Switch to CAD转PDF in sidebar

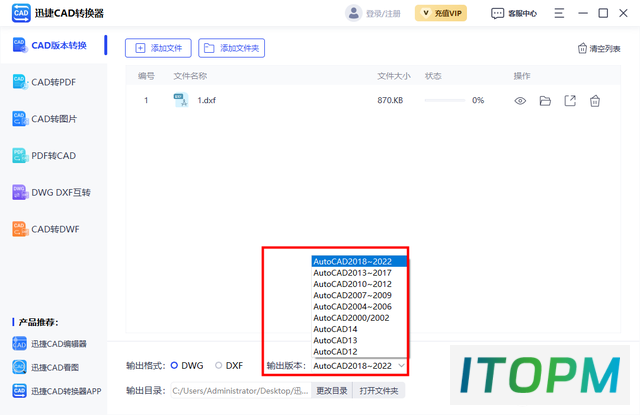click(x=54, y=82)
